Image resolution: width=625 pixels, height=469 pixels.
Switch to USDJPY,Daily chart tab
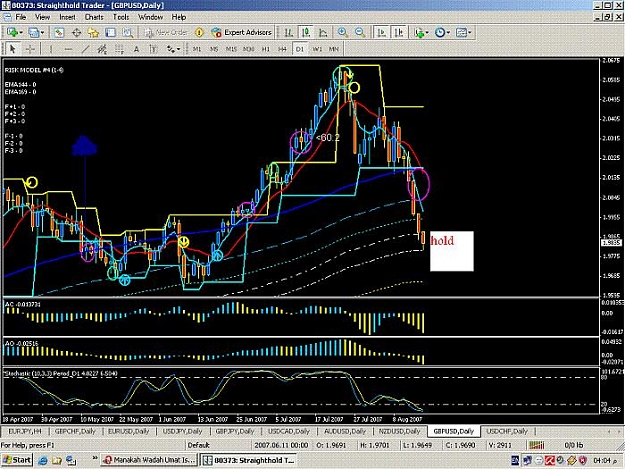182,431
